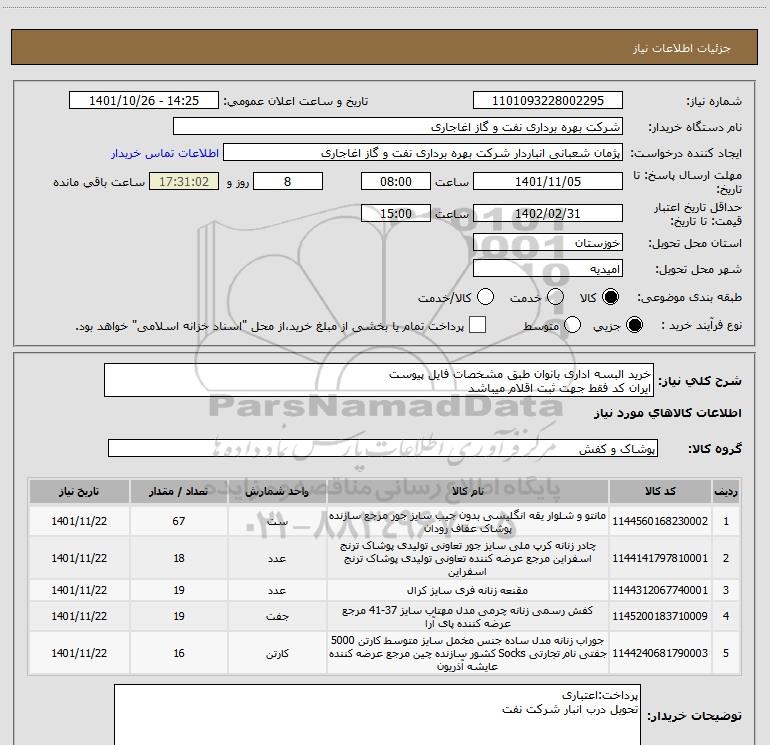Click the goods group field پوشاک و کفش
This screenshot has width=770, height=745.
383,448
